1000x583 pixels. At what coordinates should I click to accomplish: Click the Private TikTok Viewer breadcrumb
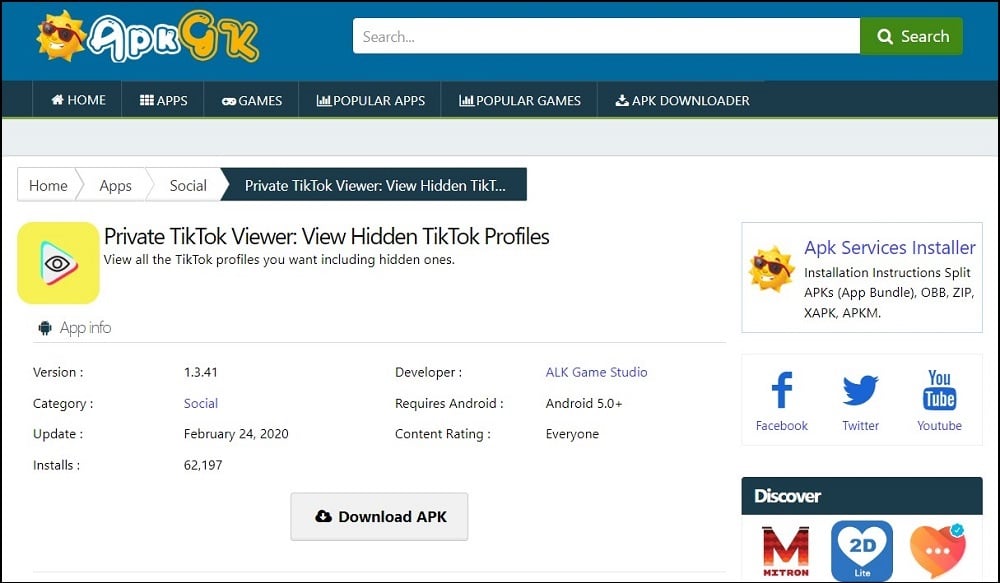tap(375, 186)
